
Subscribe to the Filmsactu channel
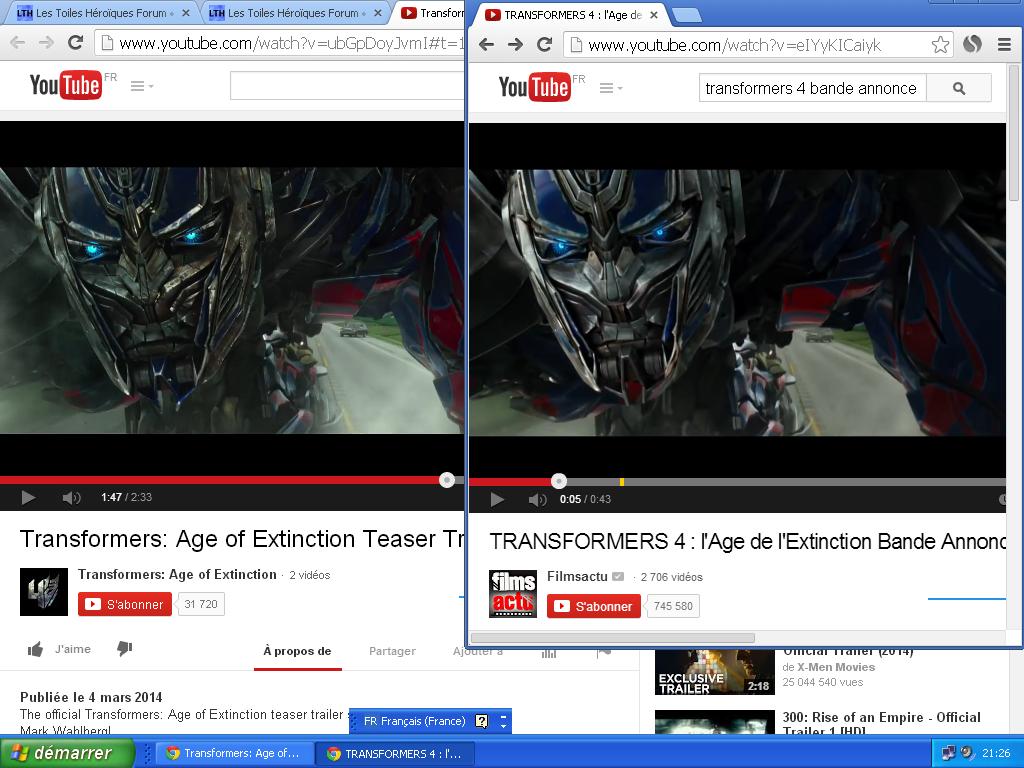pyautogui.click(x=593, y=606)
